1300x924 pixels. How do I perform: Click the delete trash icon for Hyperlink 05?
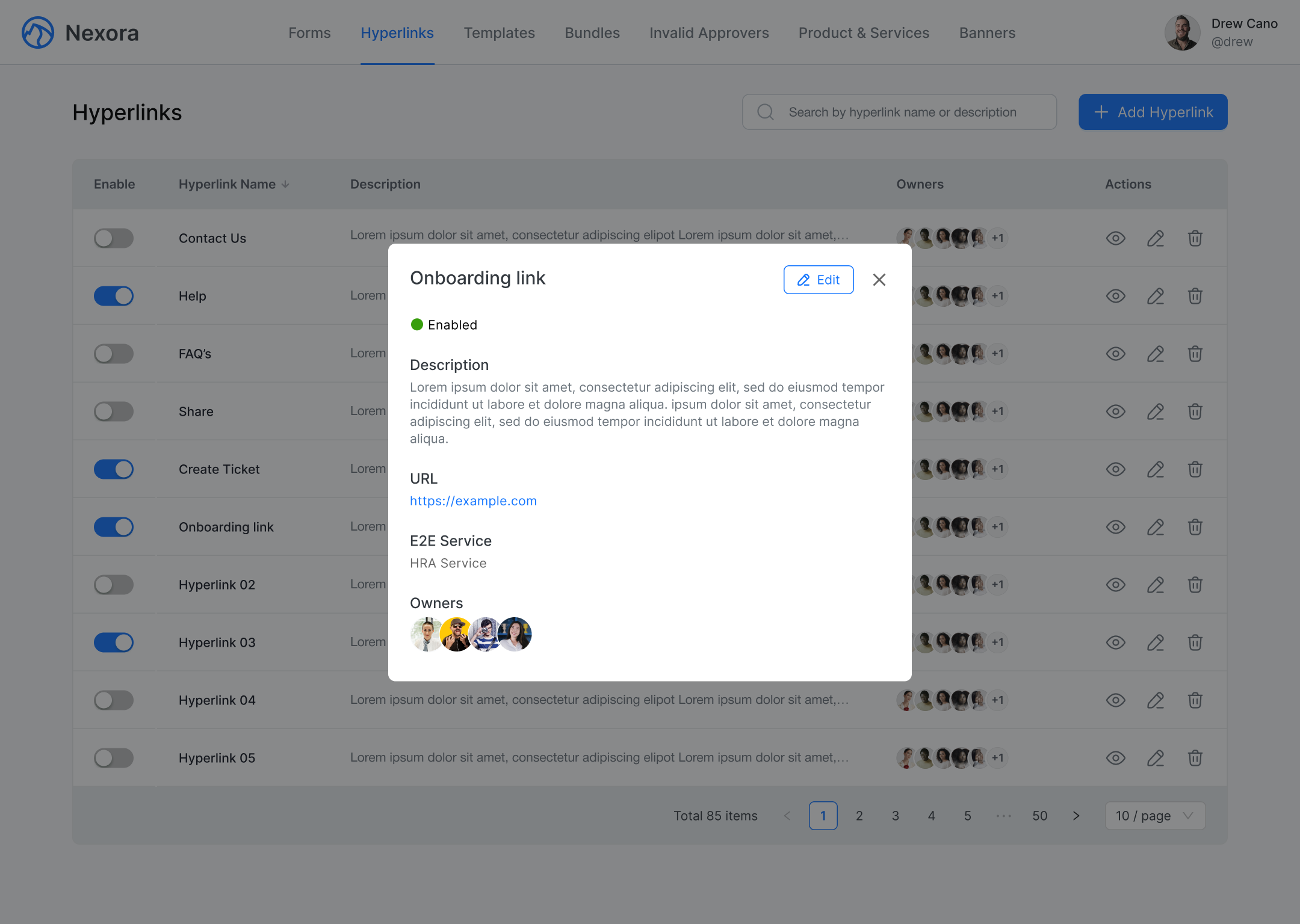1195,758
